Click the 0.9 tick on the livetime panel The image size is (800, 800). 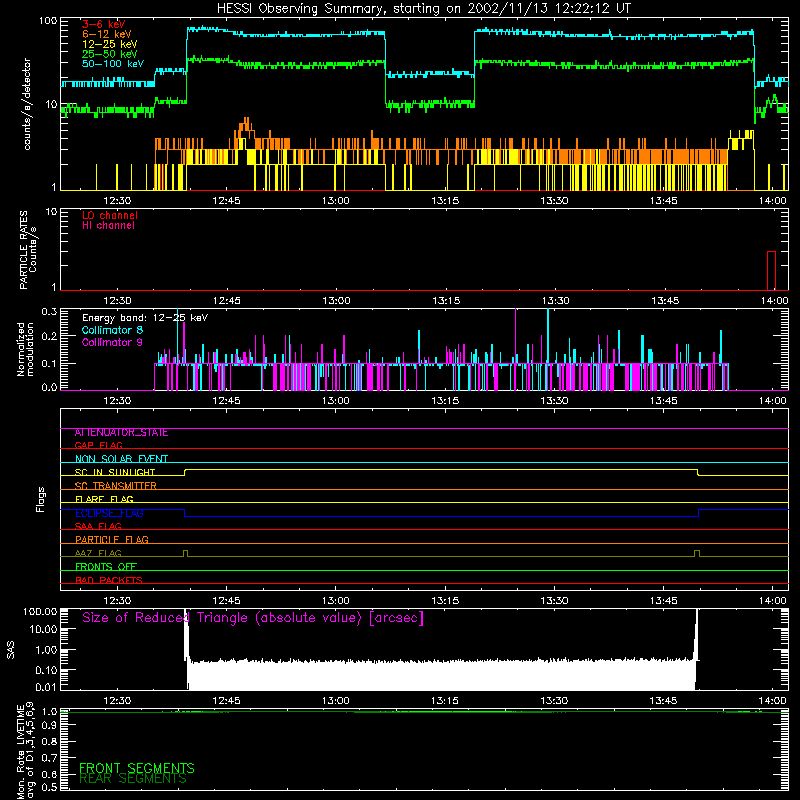pyautogui.click(x=49, y=726)
